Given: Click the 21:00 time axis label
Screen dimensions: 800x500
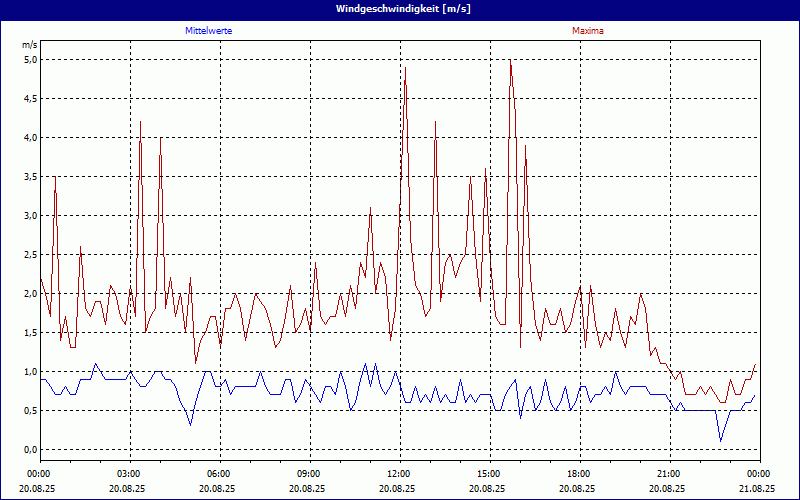Looking at the screenshot, I should (668, 473).
